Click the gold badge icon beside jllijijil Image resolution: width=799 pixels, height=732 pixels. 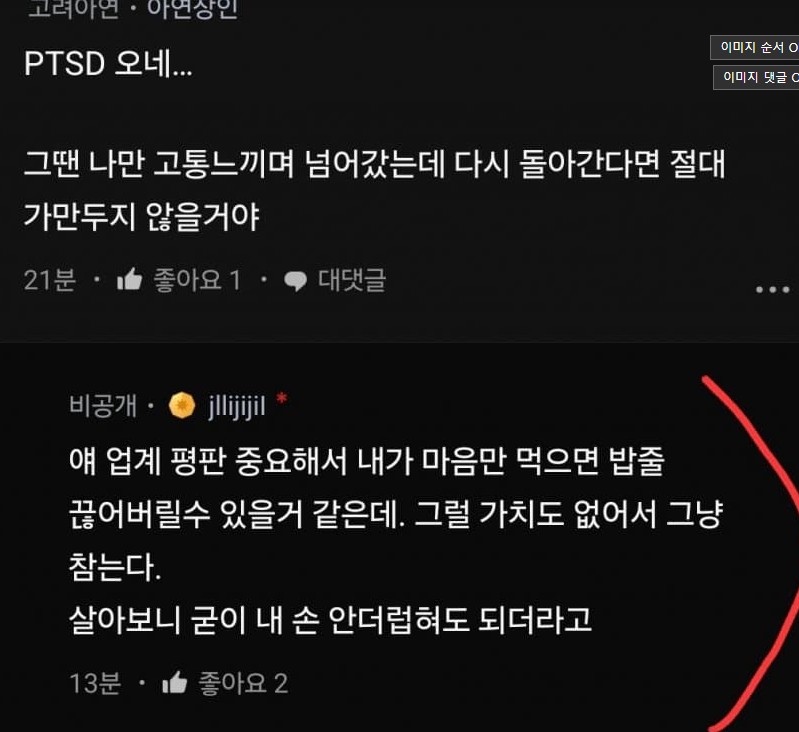[182, 406]
